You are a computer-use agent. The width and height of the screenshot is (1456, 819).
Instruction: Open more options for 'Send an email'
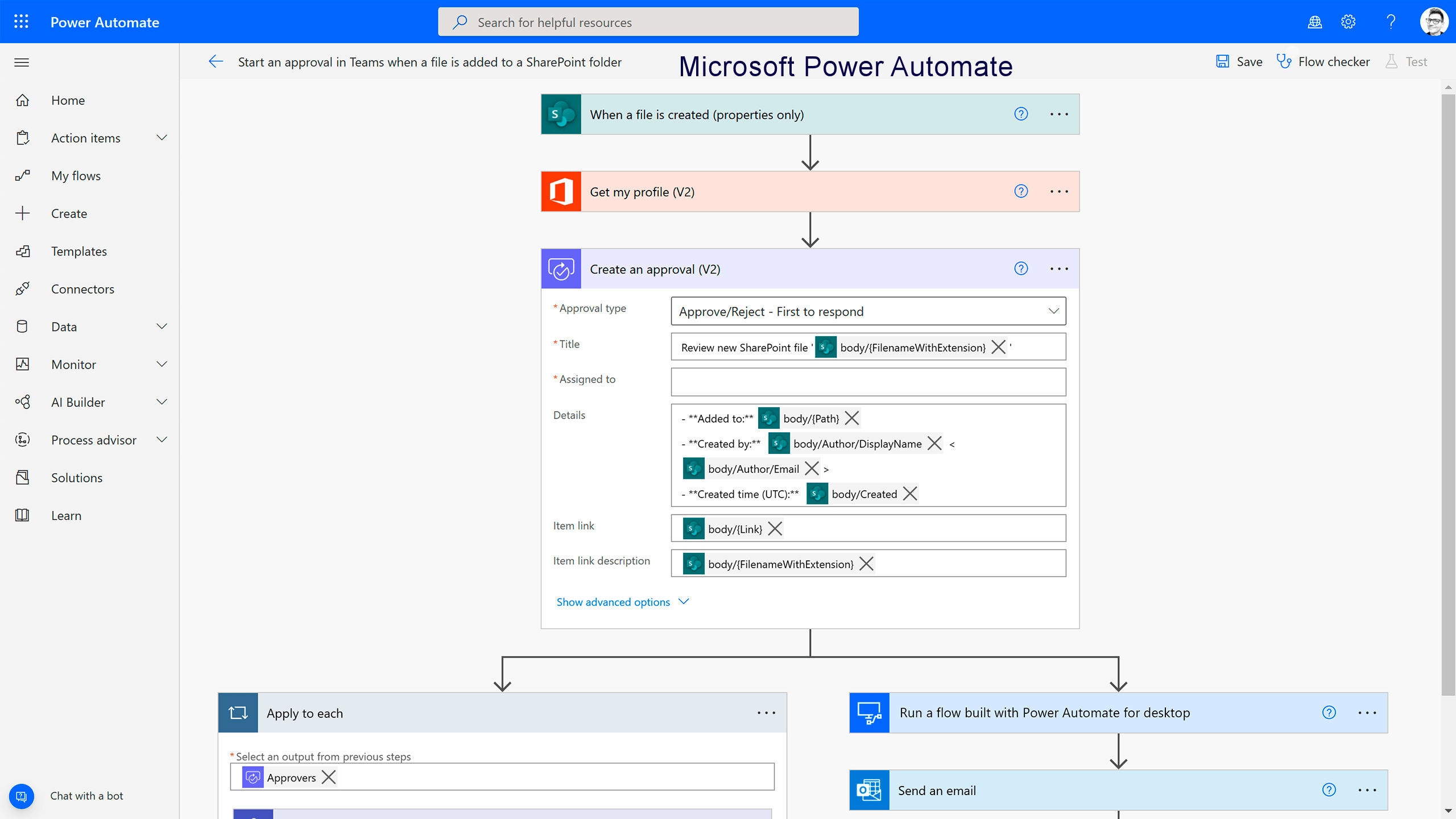click(1367, 790)
